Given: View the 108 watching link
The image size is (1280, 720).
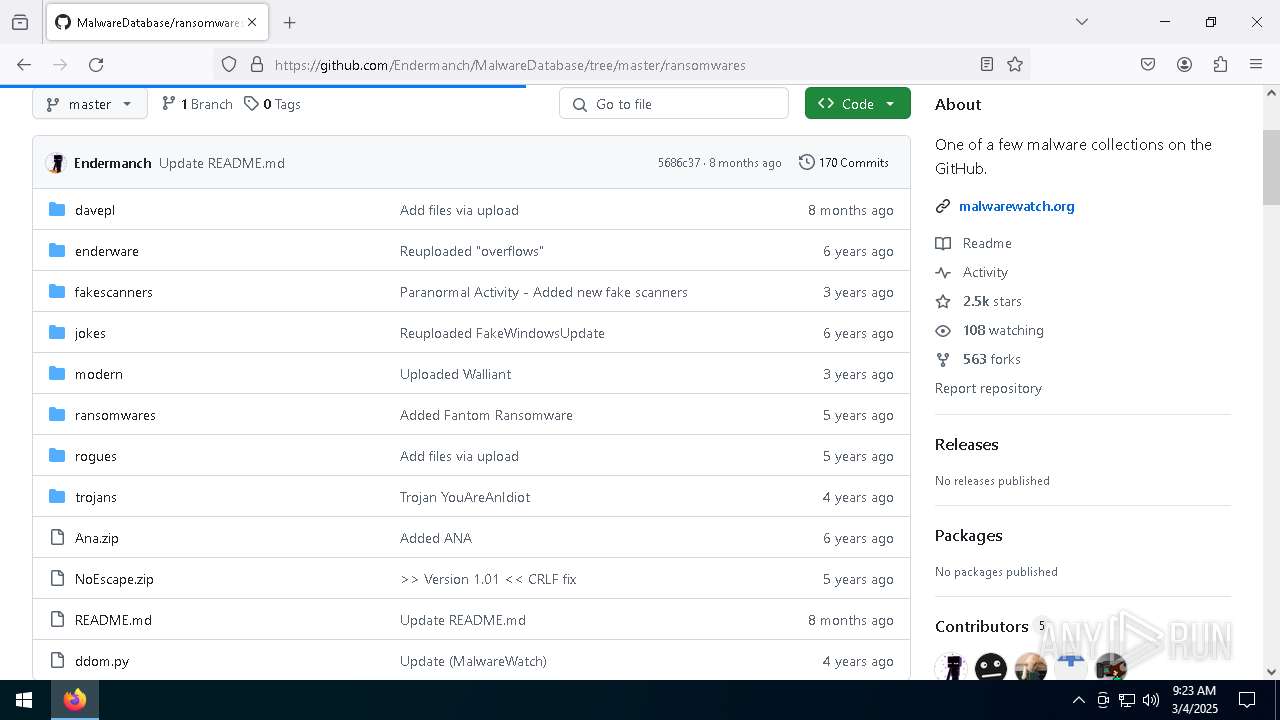Looking at the screenshot, I should [990, 330].
